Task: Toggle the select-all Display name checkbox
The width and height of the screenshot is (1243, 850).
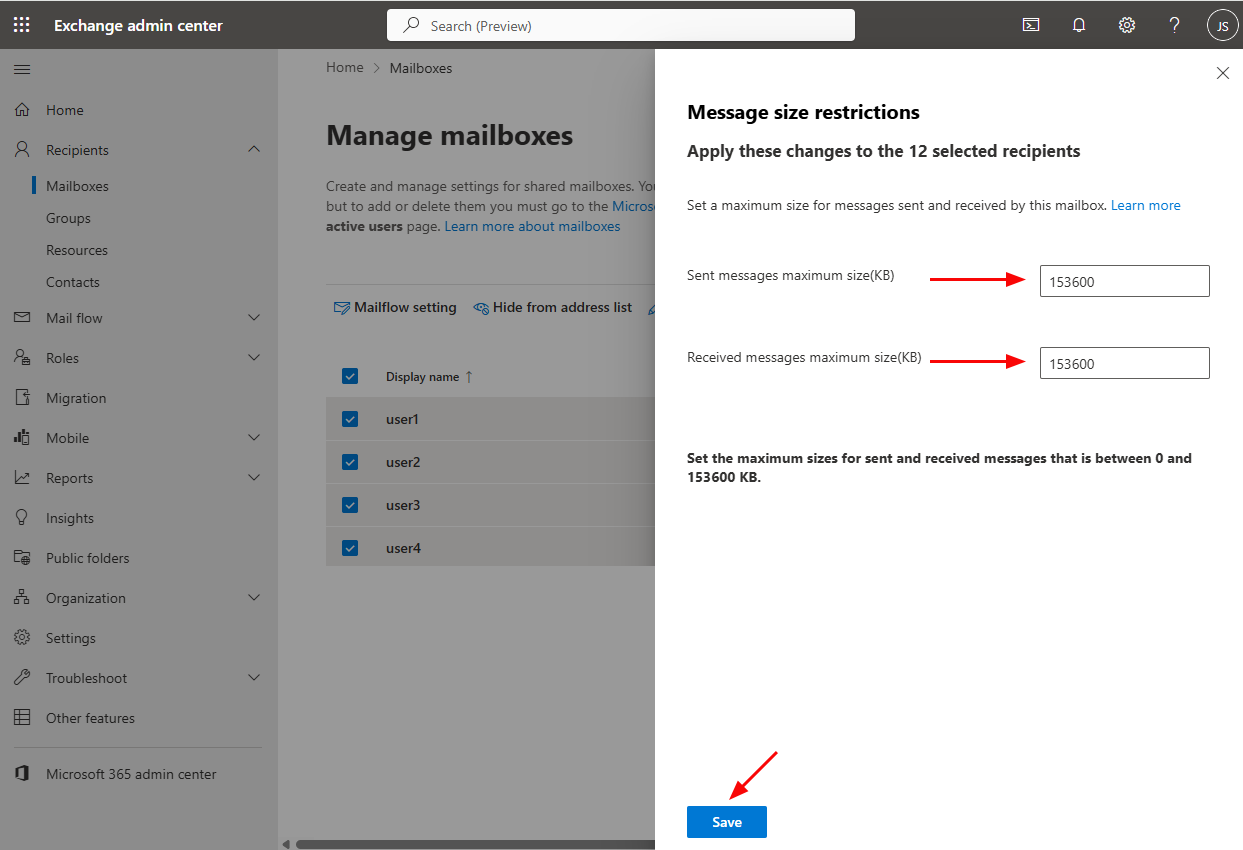Action: tap(350, 376)
